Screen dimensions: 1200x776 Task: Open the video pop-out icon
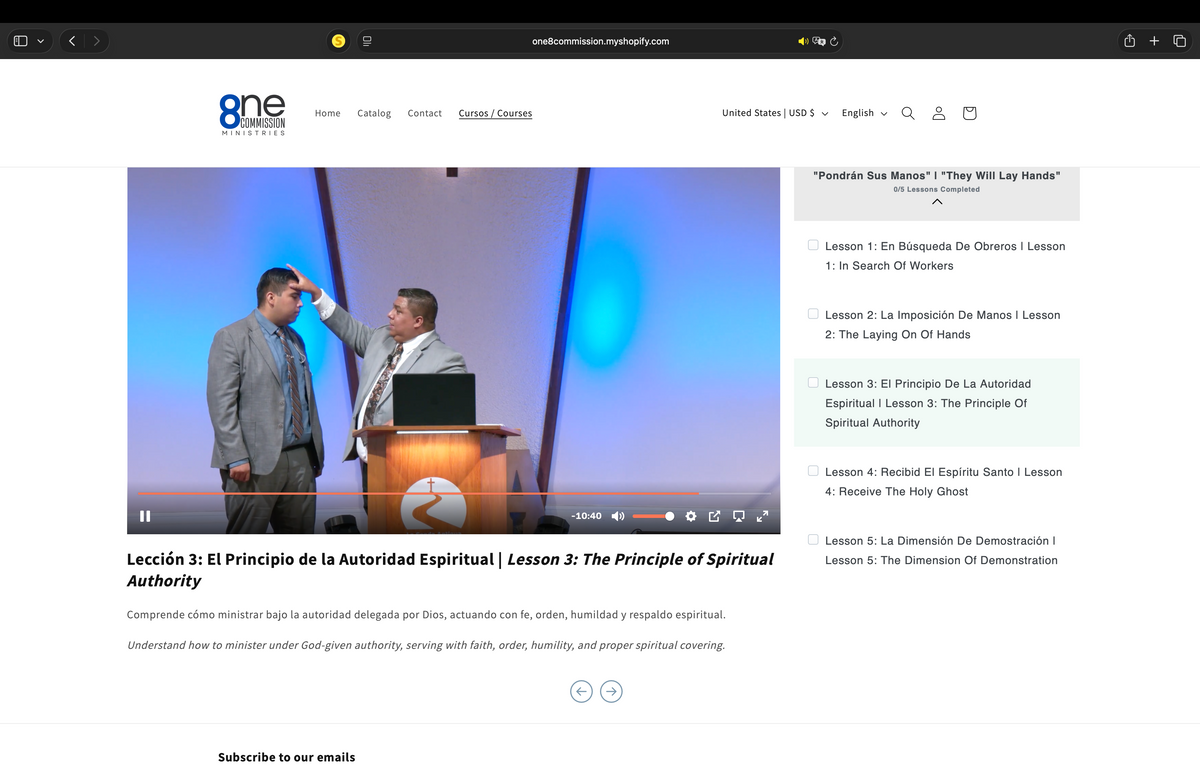click(714, 516)
